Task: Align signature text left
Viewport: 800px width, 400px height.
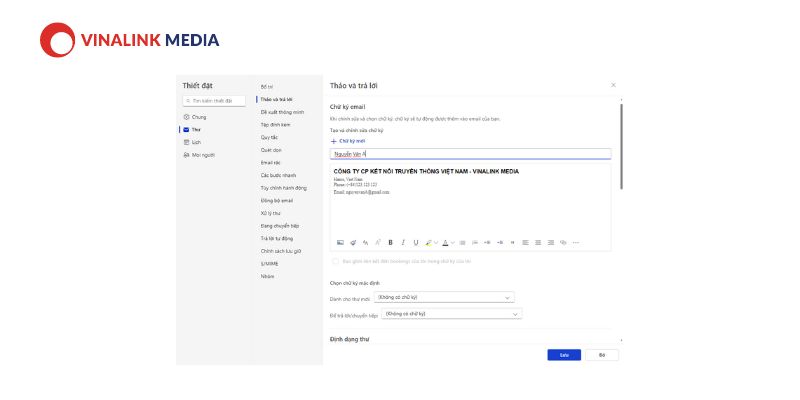Action: click(x=526, y=243)
